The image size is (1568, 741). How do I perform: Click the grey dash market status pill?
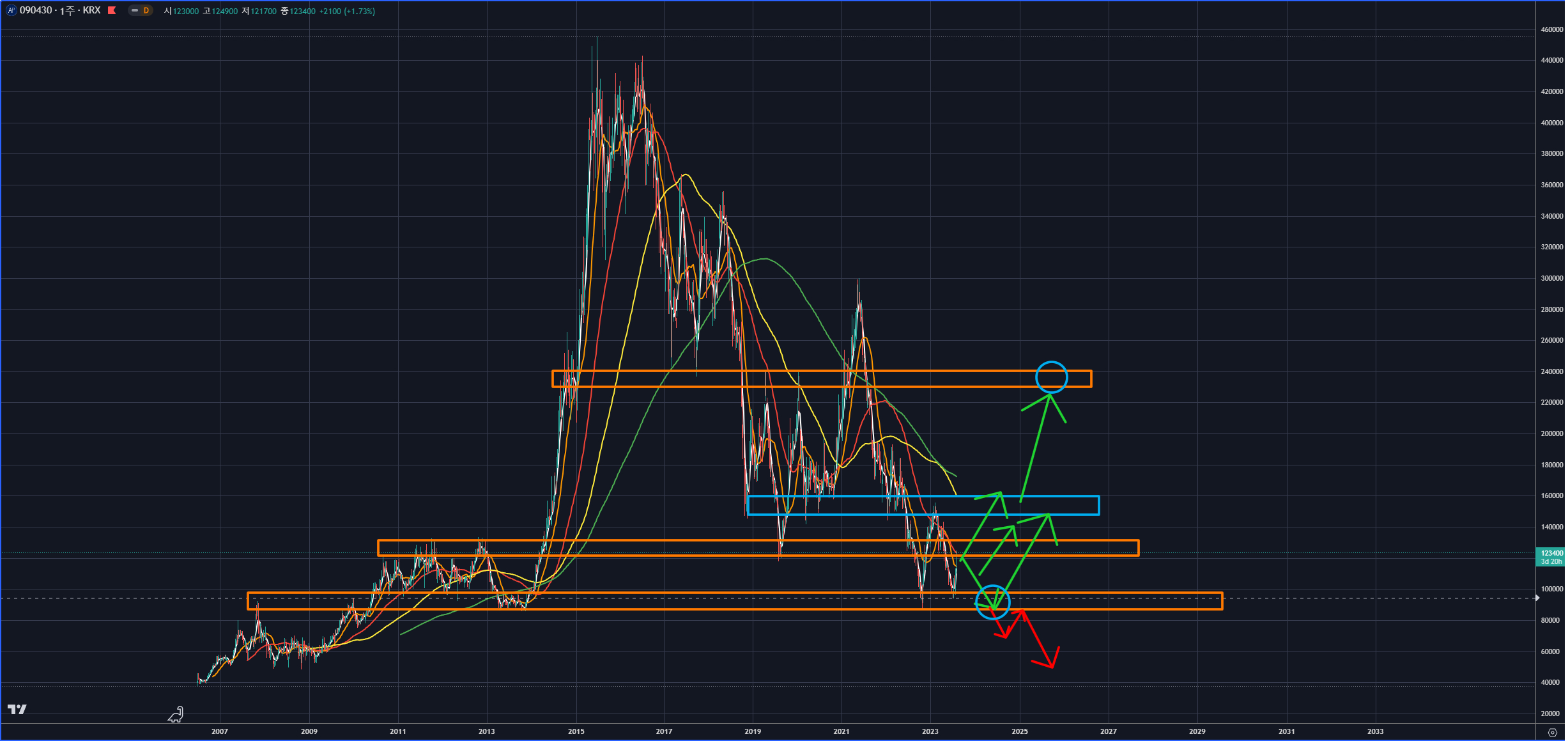tap(135, 10)
